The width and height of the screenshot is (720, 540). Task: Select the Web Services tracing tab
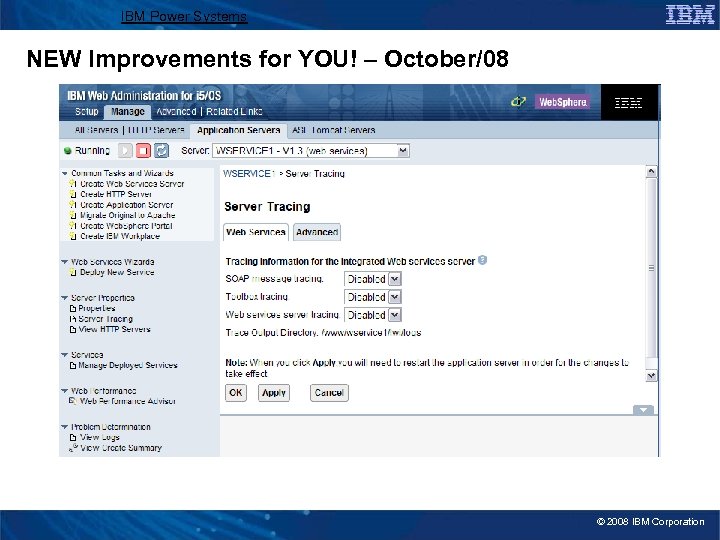256,232
